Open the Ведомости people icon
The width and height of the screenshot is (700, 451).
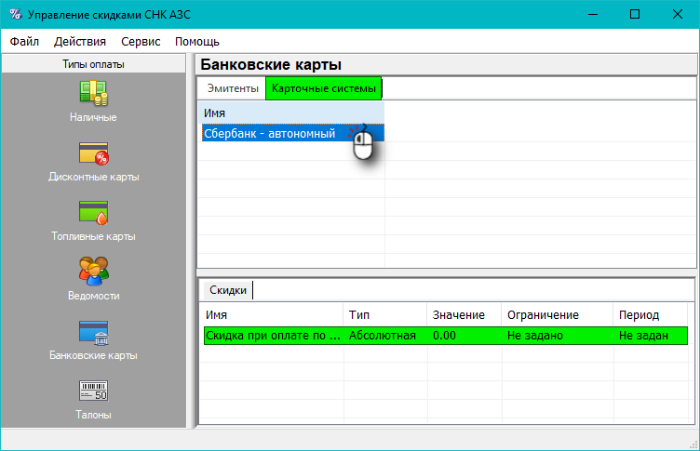[93, 271]
